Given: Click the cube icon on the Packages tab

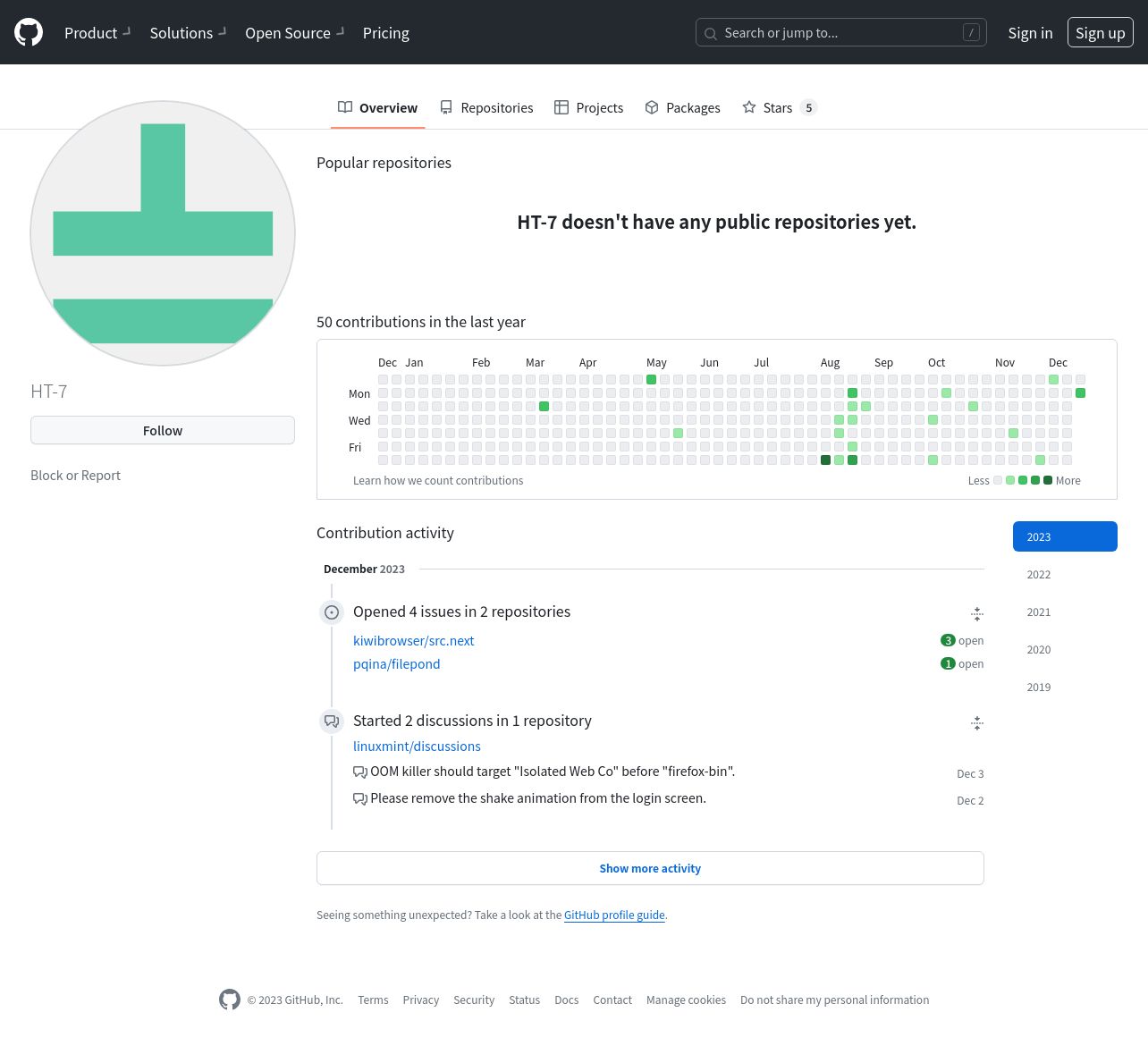Looking at the screenshot, I should point(652,107).
